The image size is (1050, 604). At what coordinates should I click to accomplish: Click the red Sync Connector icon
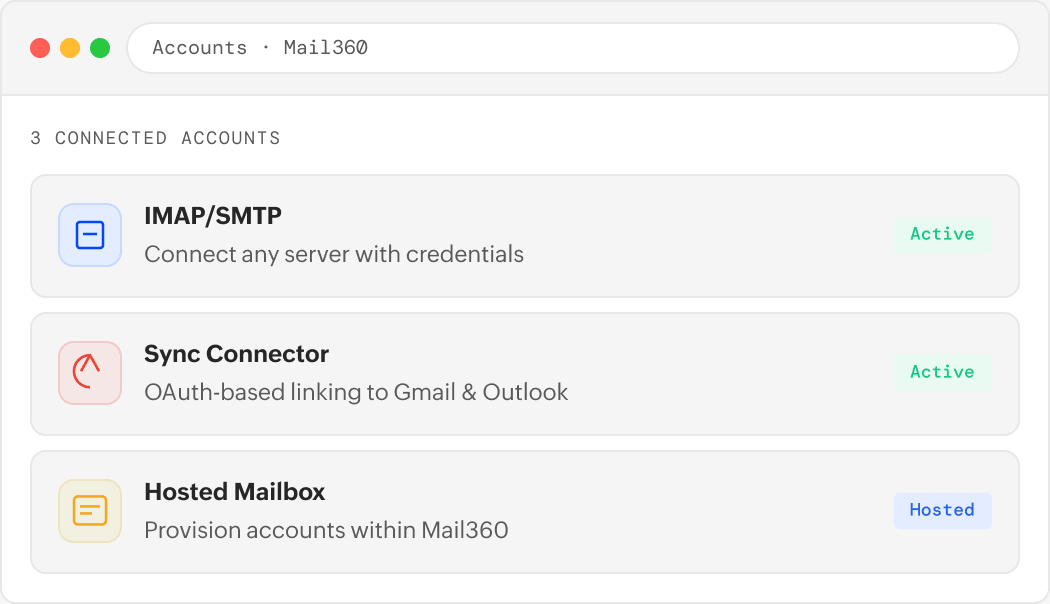pos(90,373)
